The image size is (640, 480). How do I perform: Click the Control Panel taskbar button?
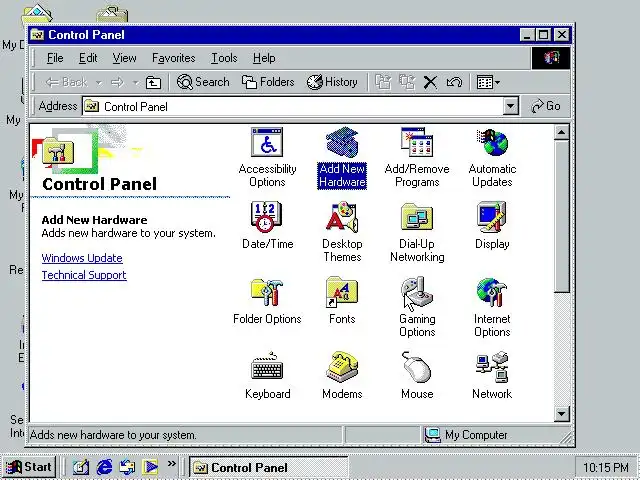pyautogui.click(x=269, y=467)
